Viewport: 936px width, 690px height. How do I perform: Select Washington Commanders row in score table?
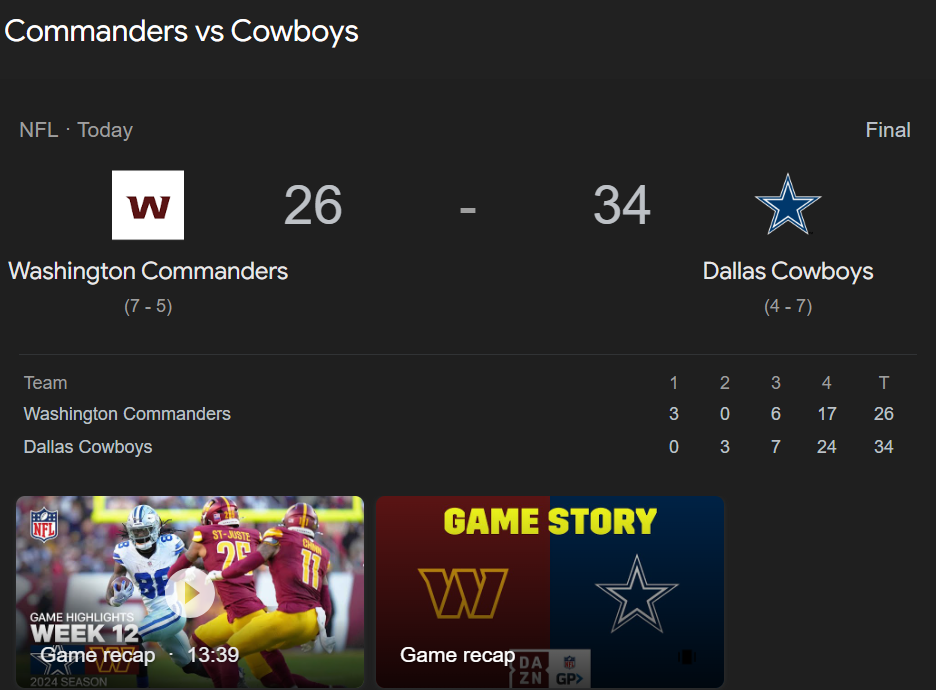coord(458,414)
